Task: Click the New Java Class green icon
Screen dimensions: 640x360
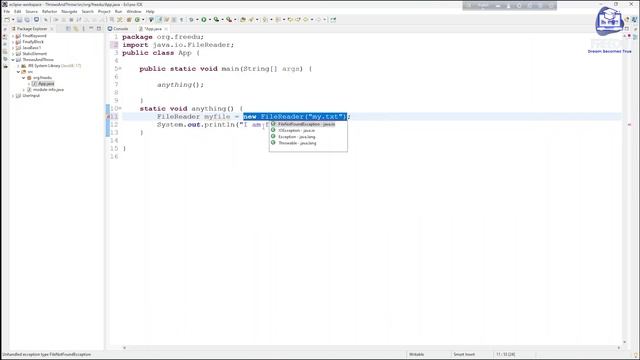Action: tap(137, 20)
